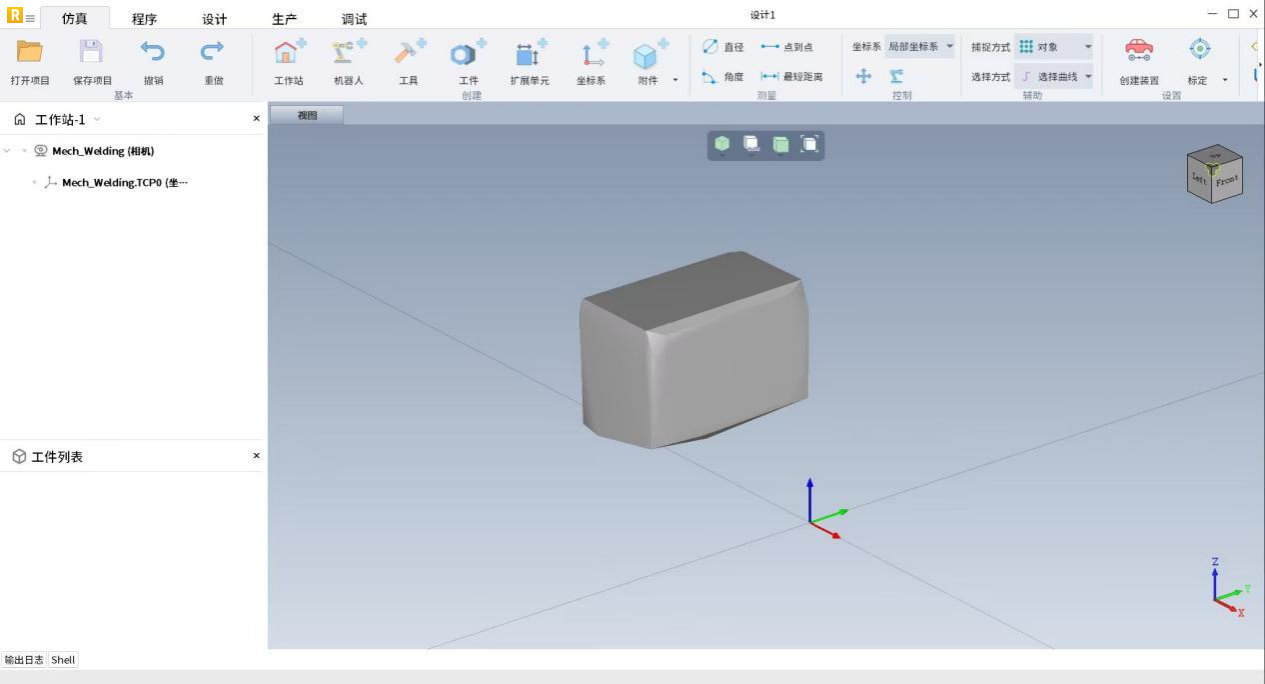
Task: Click the first view-mode cube icon in viewport
Action: 722,145
